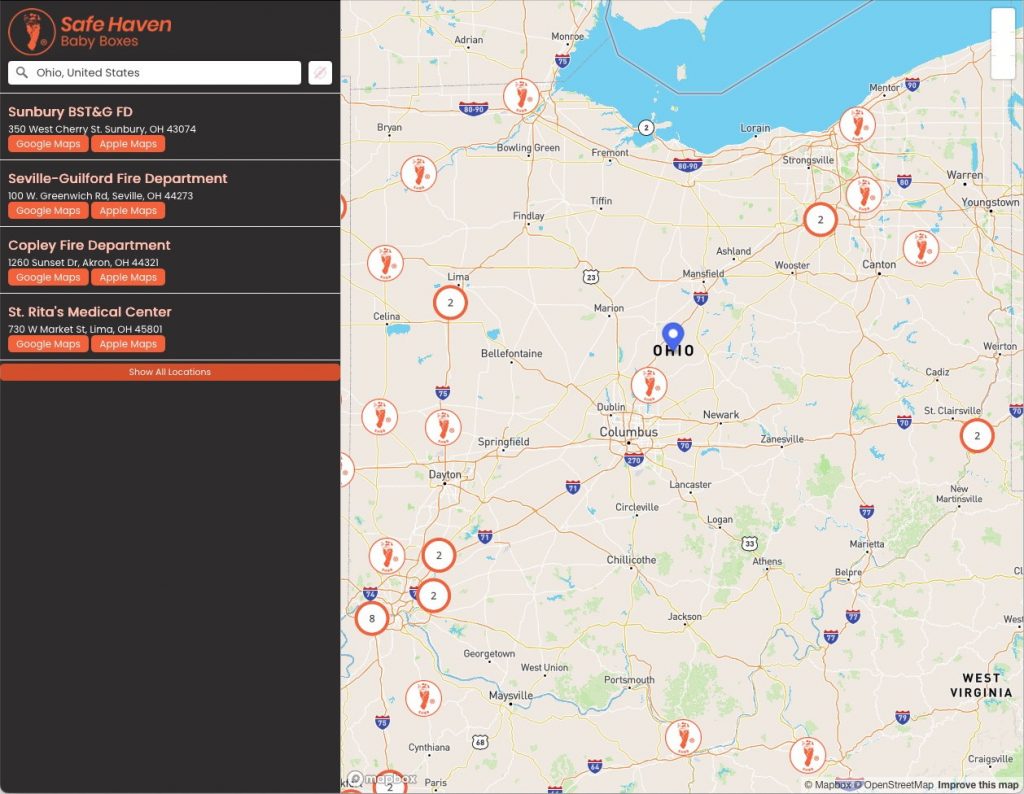Open Apple Maps for Copley Fire Department
The height and width of the screenshot is (794, 1024).
128,277
